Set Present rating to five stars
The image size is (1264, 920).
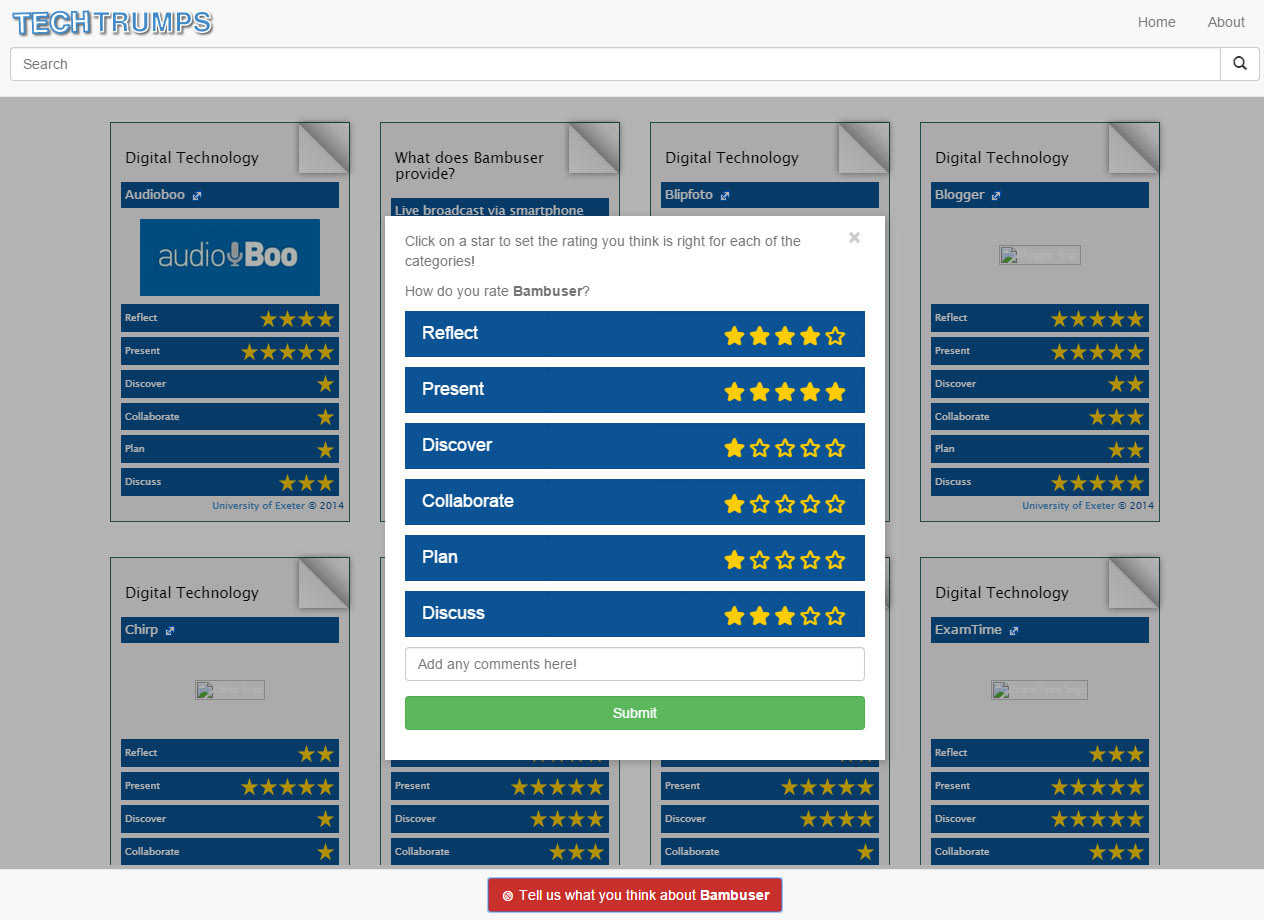[x=836, y=392]
